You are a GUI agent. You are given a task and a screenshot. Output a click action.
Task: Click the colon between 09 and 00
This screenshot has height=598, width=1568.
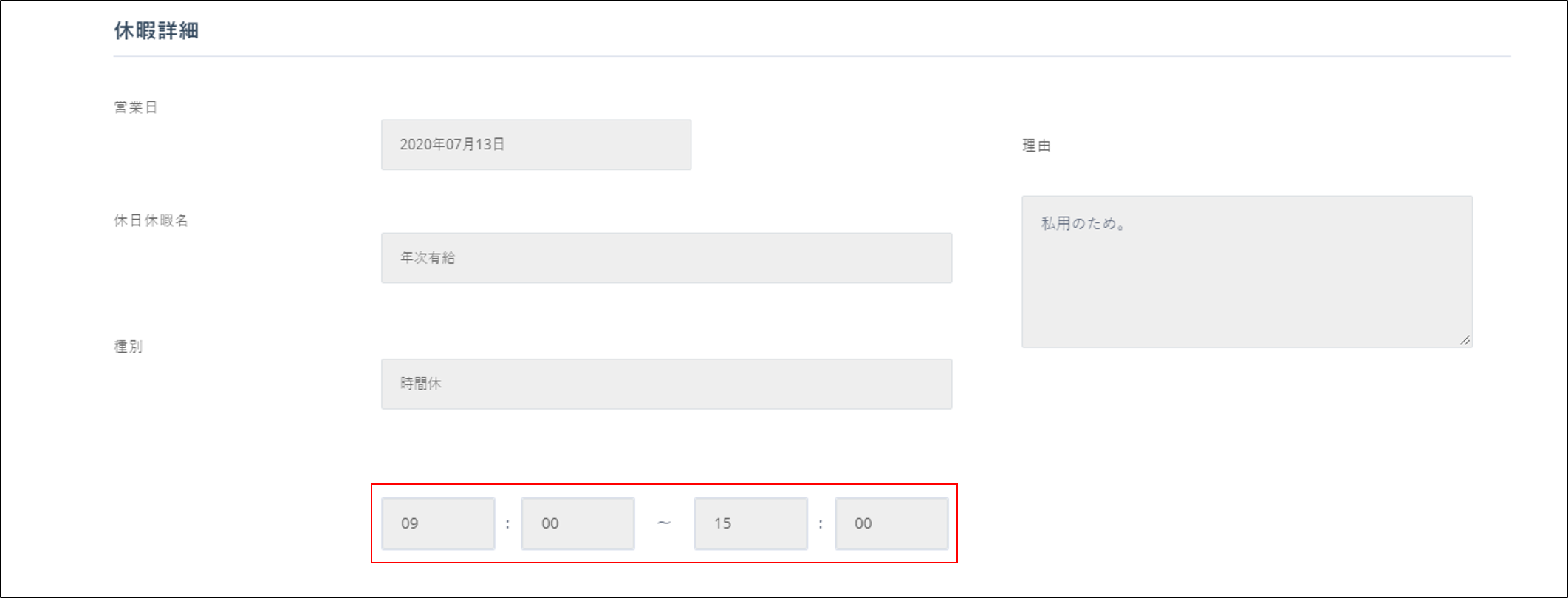(507, 523)
